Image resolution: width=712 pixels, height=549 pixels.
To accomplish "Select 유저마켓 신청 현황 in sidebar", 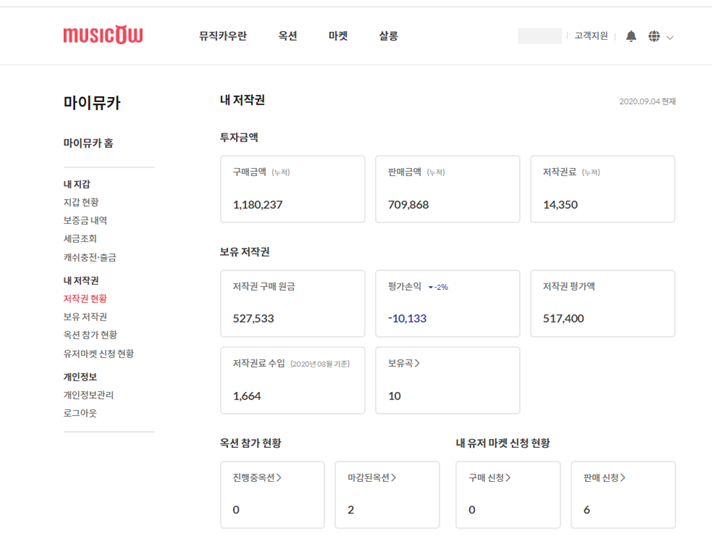I will 99,354.
